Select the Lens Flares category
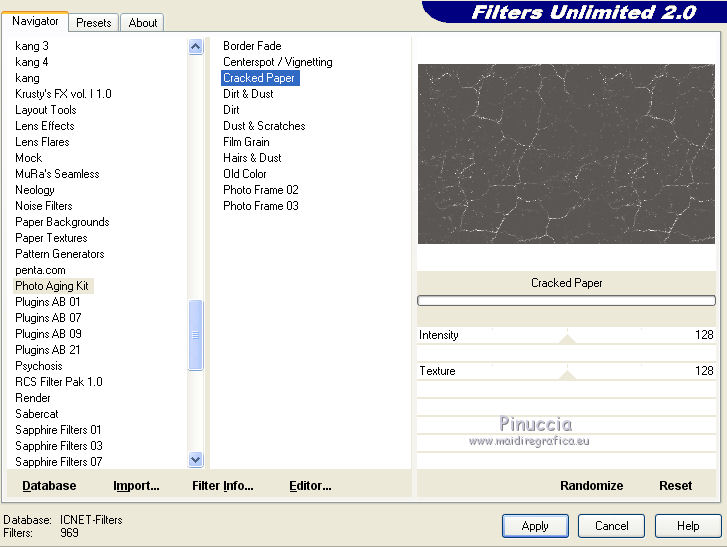The width and height of the screenshot is (727, 547). point(42,142)
